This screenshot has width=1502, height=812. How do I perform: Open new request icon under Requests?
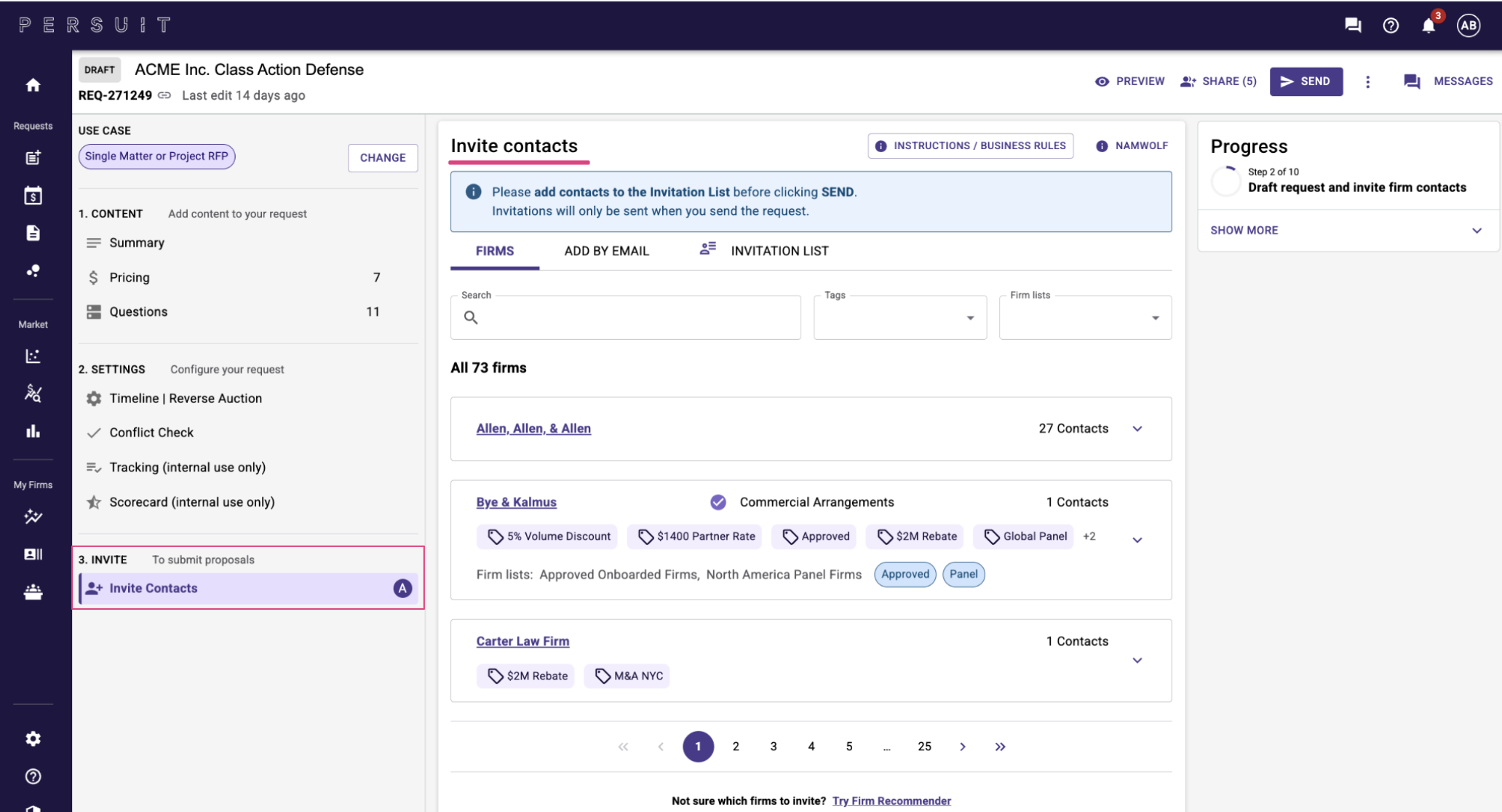pos(33,157)
